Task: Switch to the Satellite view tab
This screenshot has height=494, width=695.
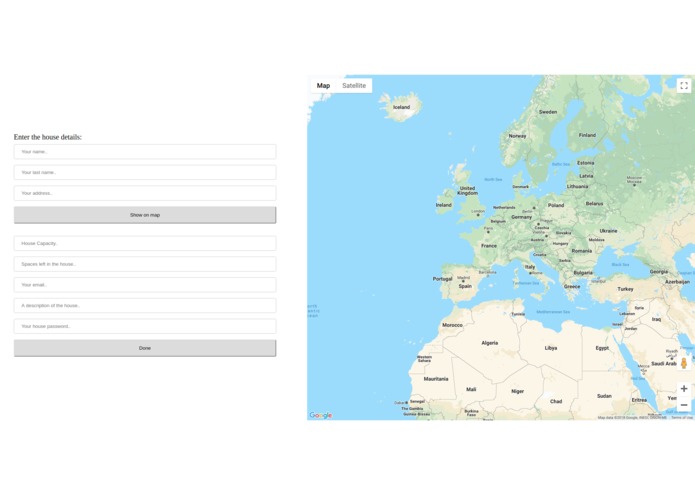Action: [x=354, y=86]
